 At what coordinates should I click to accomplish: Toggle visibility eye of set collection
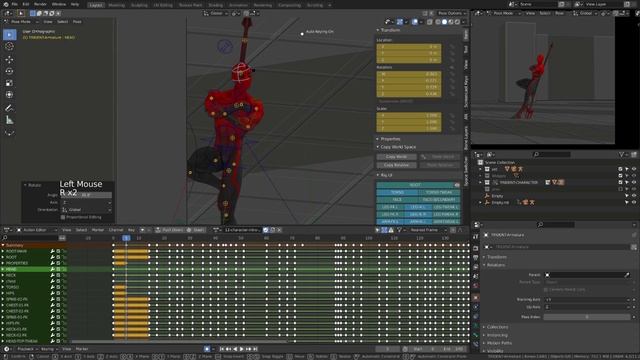pyautogui.click(x=634, y=169)
